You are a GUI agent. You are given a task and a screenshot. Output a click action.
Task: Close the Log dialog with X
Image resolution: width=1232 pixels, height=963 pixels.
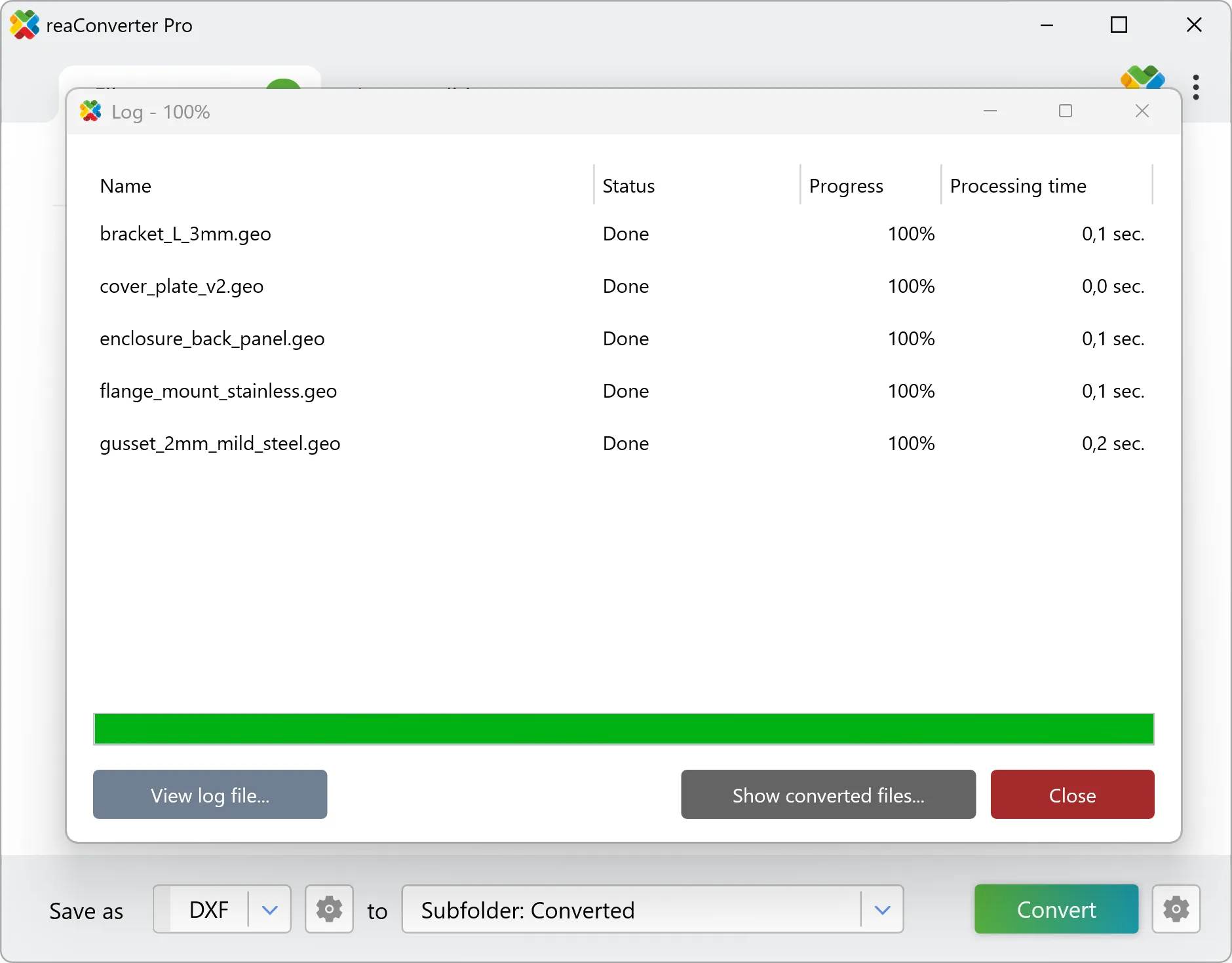[x=1142, y=111]
